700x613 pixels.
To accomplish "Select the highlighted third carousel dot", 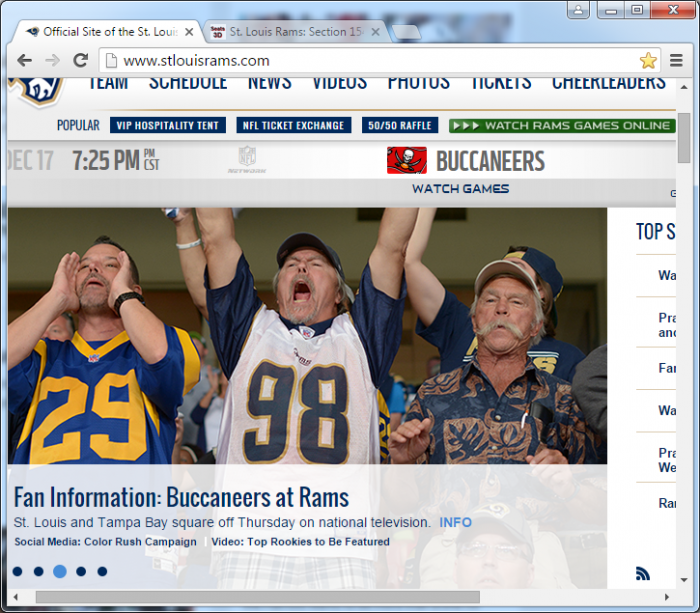I will pyautogui.click(x=60, y=571).
